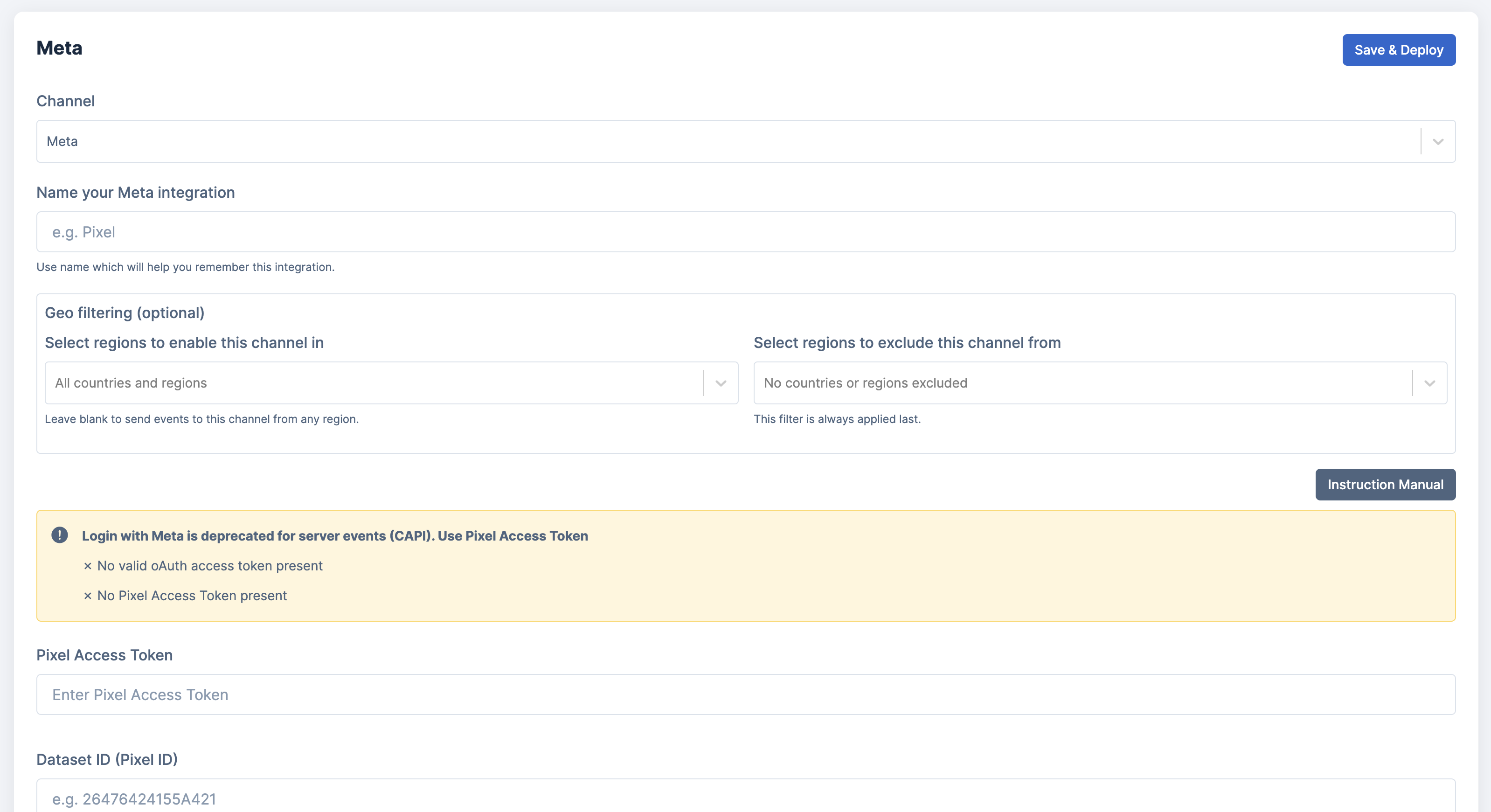The height and width of the screenshot is (812, 1491).
Task: Open the Instruction Manual
Action: 1385,485
